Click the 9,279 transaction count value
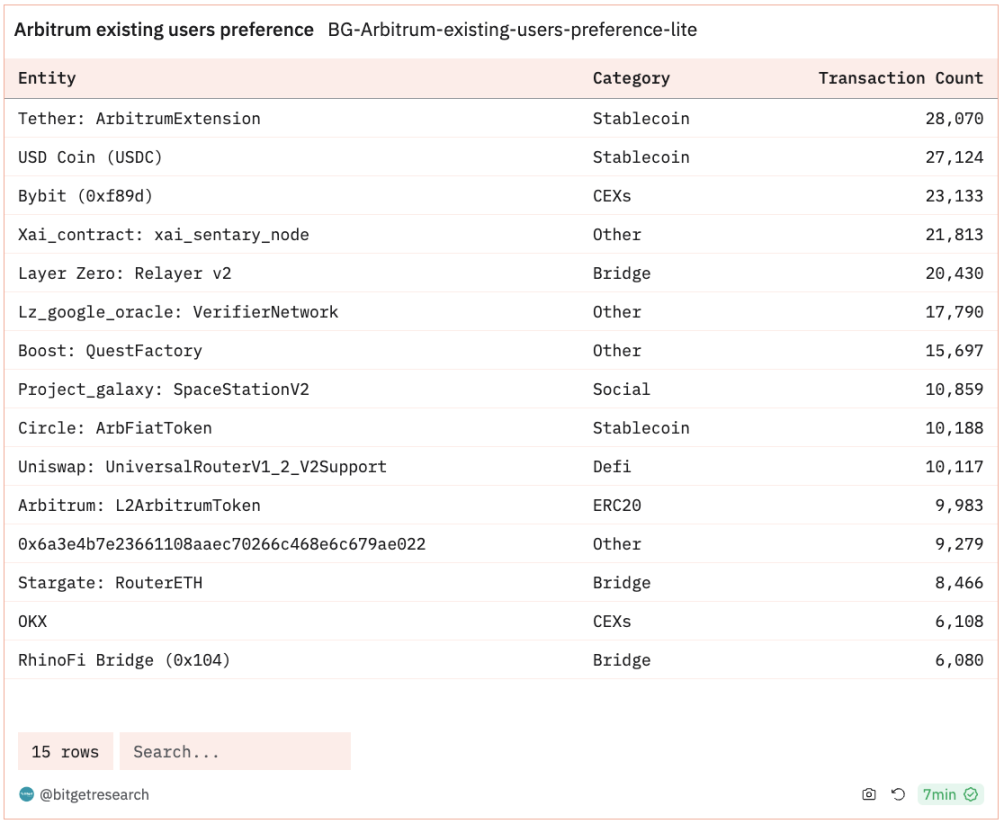This screenshot has width=1004, height=824. 959,544
